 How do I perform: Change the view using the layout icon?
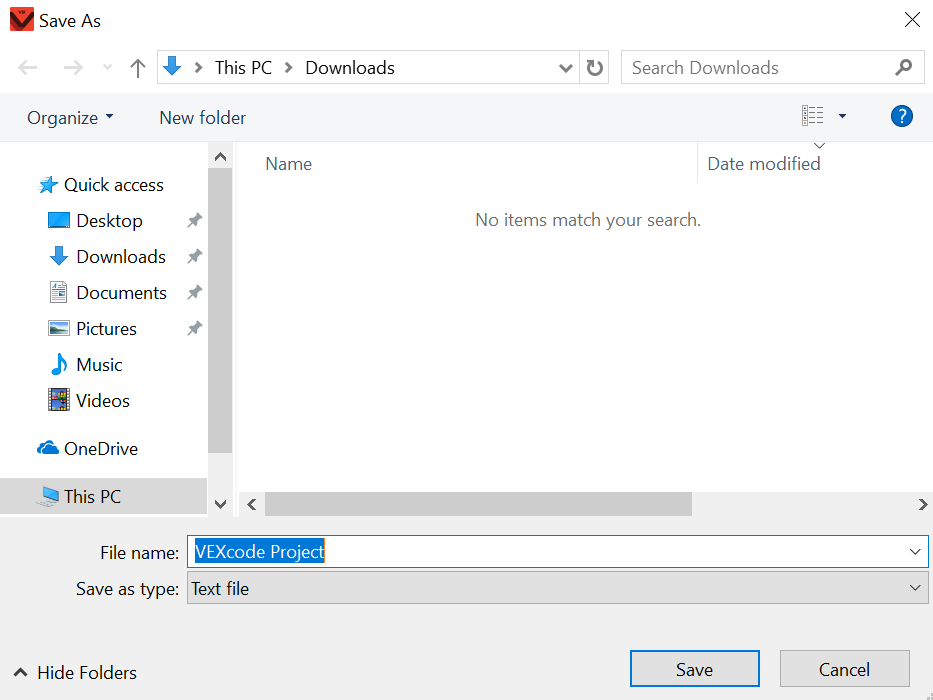click(x=813, y=115)
